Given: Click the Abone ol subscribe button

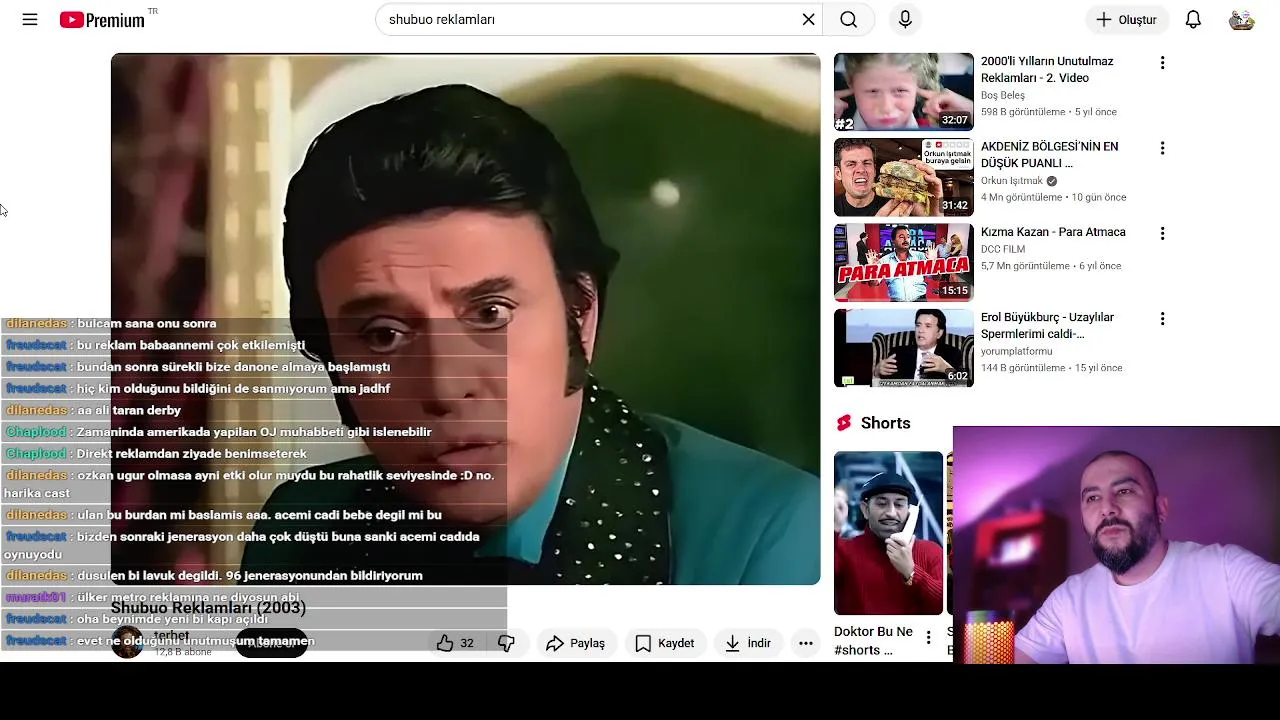Looking at the screenshot, I should (271, 643).
